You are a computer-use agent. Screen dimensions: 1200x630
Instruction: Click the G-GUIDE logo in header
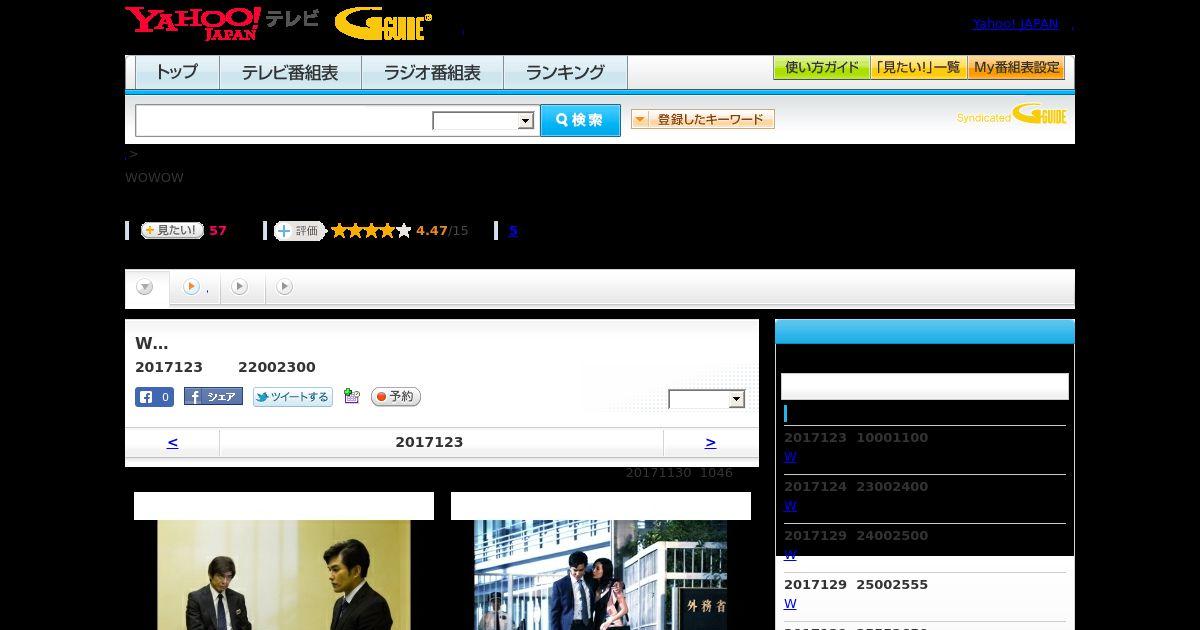pos(383,24)
